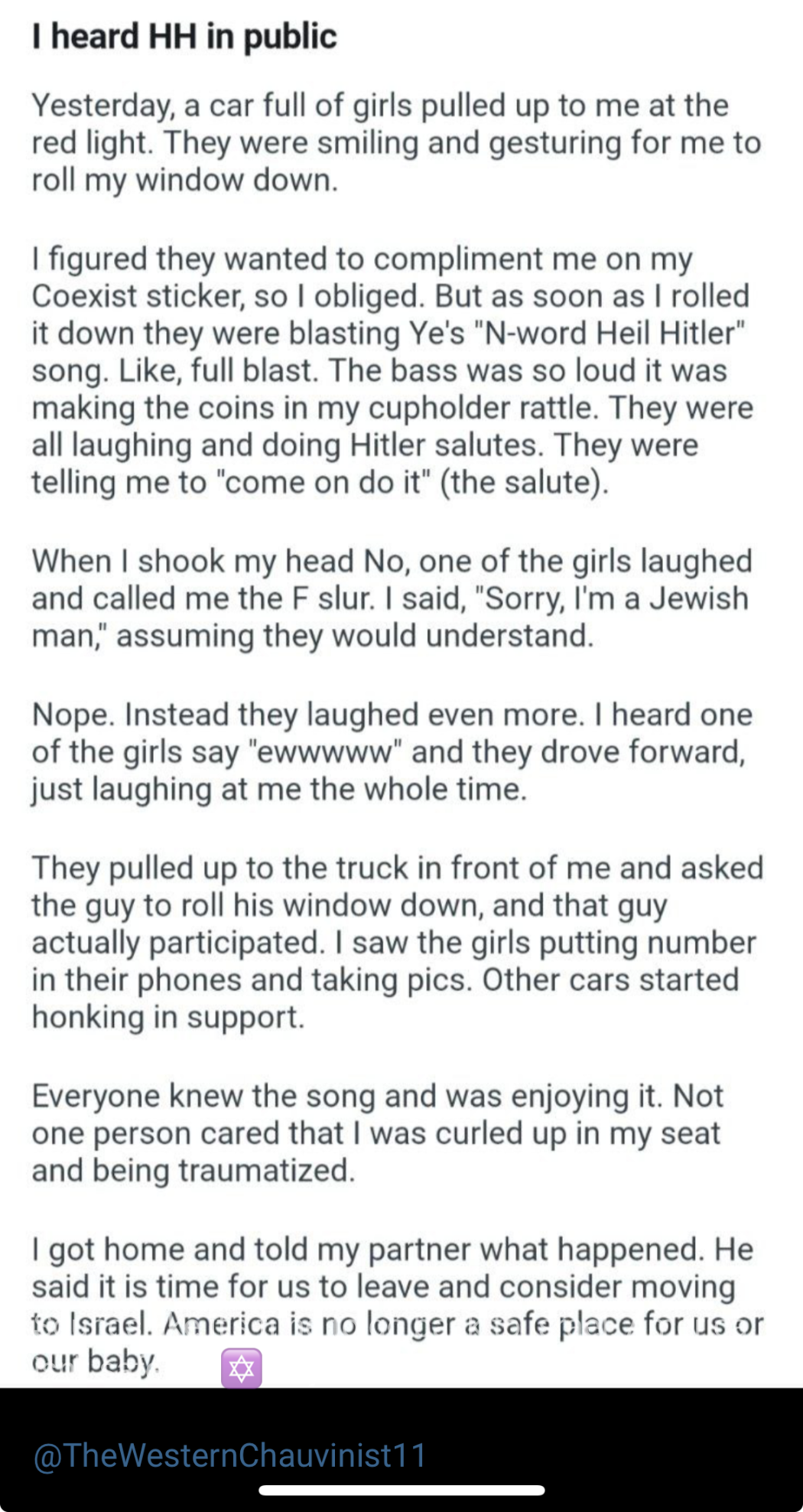Tap the paragraph beginning 'They pulled up to the truck'
Screen dimensions: 803x1512
coord(398,942)
